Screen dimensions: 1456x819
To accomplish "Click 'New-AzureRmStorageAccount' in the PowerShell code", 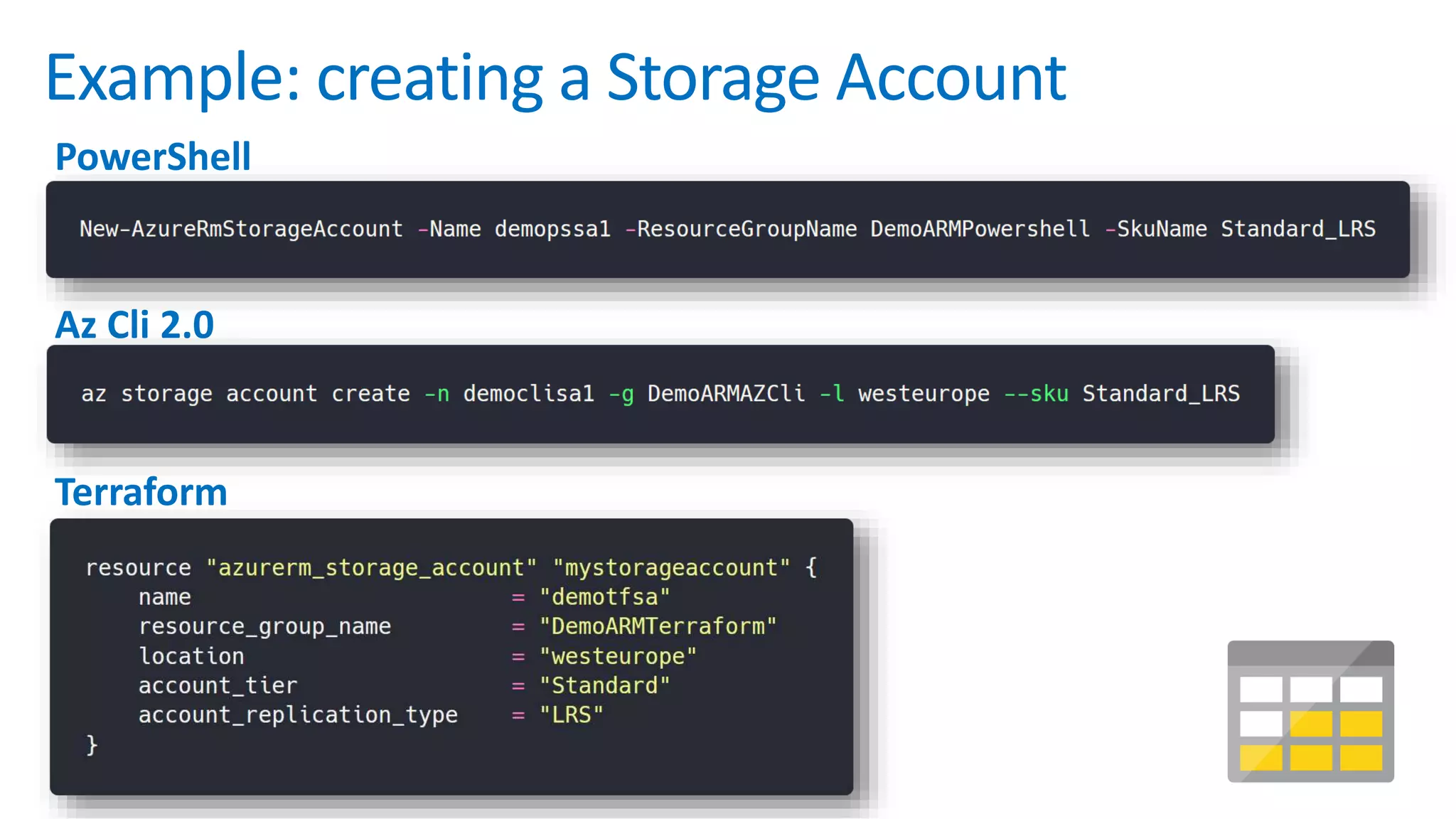I will [241, 229].
